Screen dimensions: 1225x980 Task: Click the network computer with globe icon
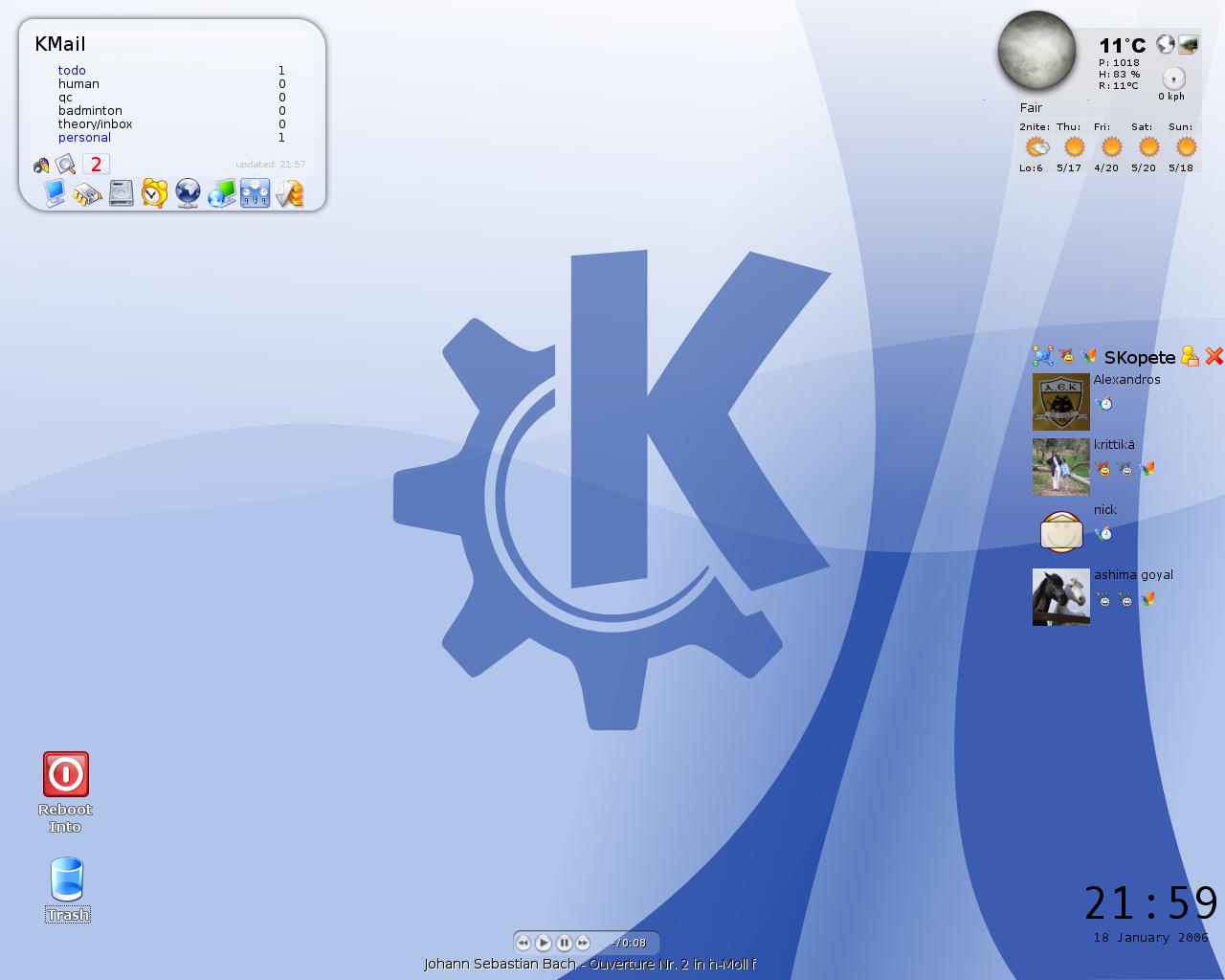tap(221, 193)
